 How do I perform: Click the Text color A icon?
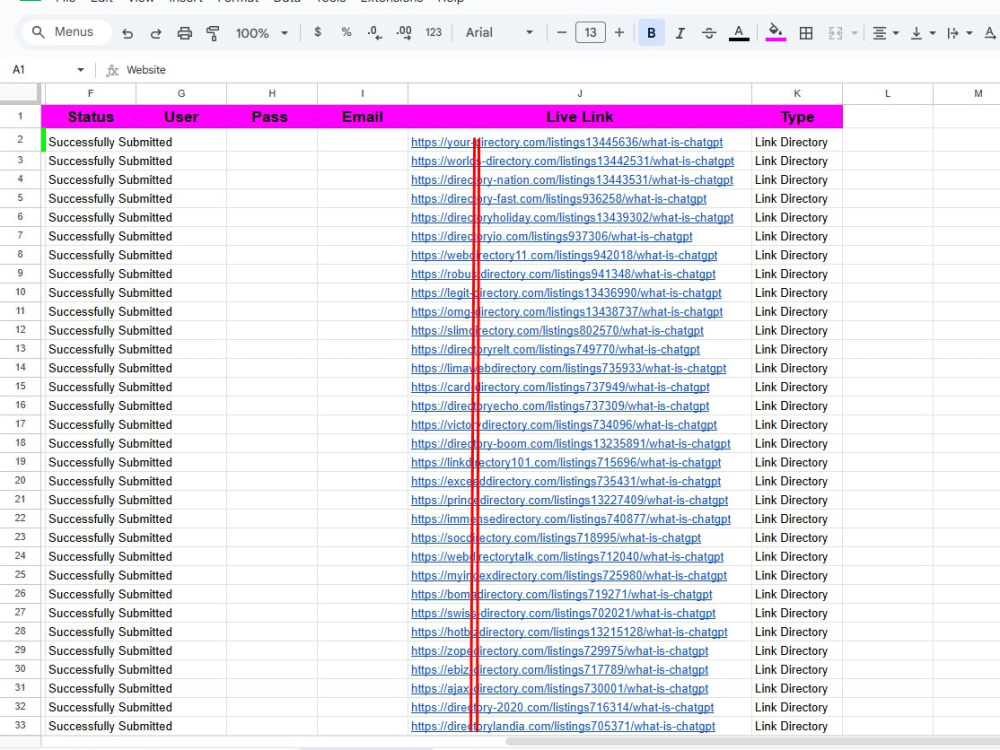point(739,33)
